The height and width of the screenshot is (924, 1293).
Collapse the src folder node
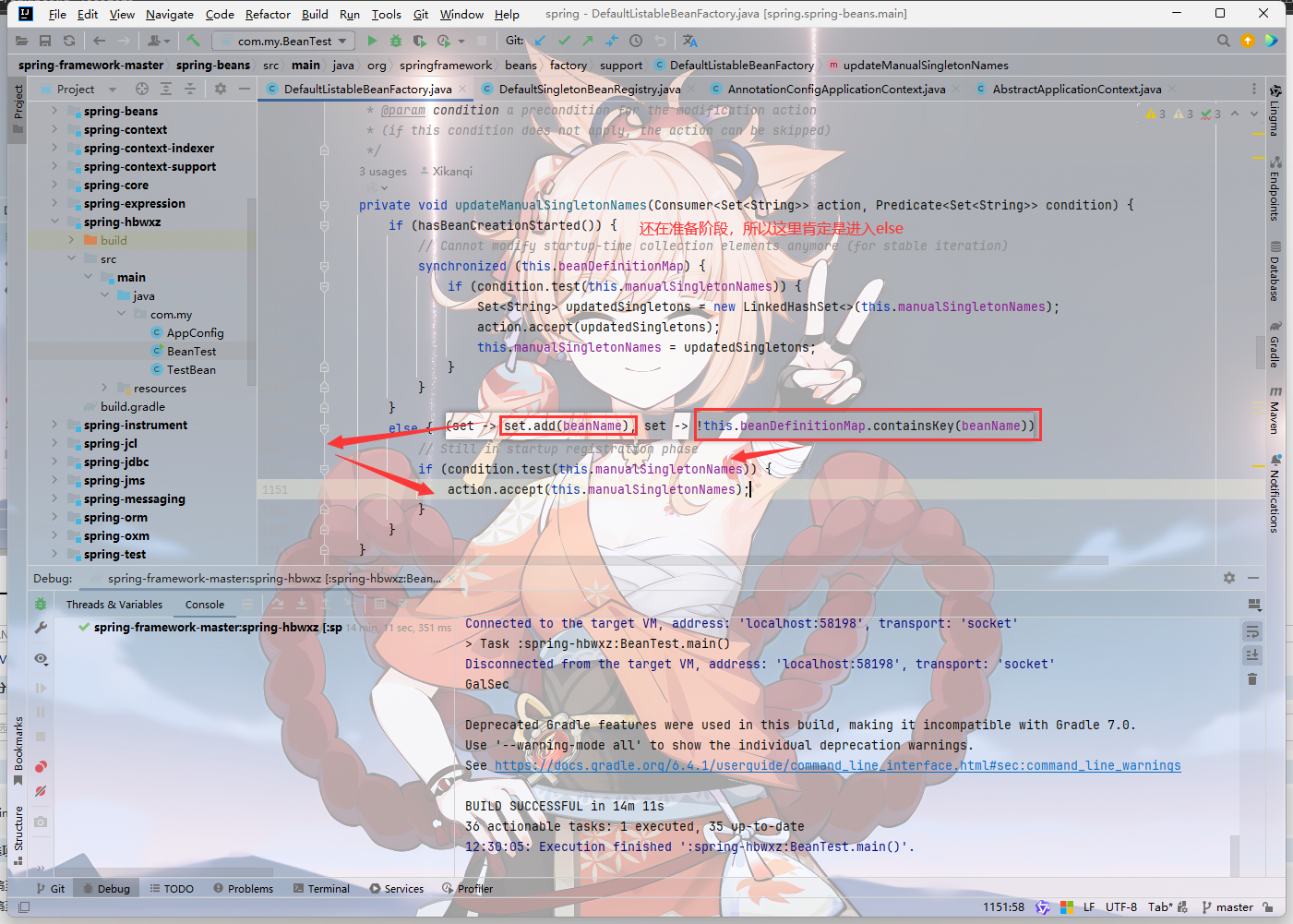click(71, 258)
